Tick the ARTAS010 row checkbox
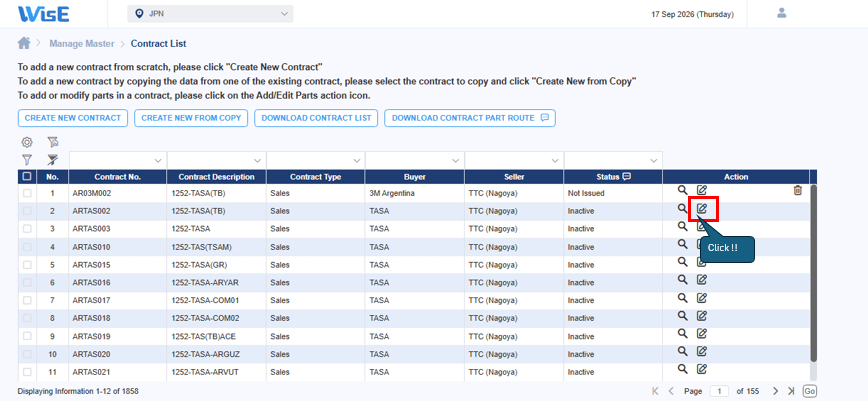 27,247
